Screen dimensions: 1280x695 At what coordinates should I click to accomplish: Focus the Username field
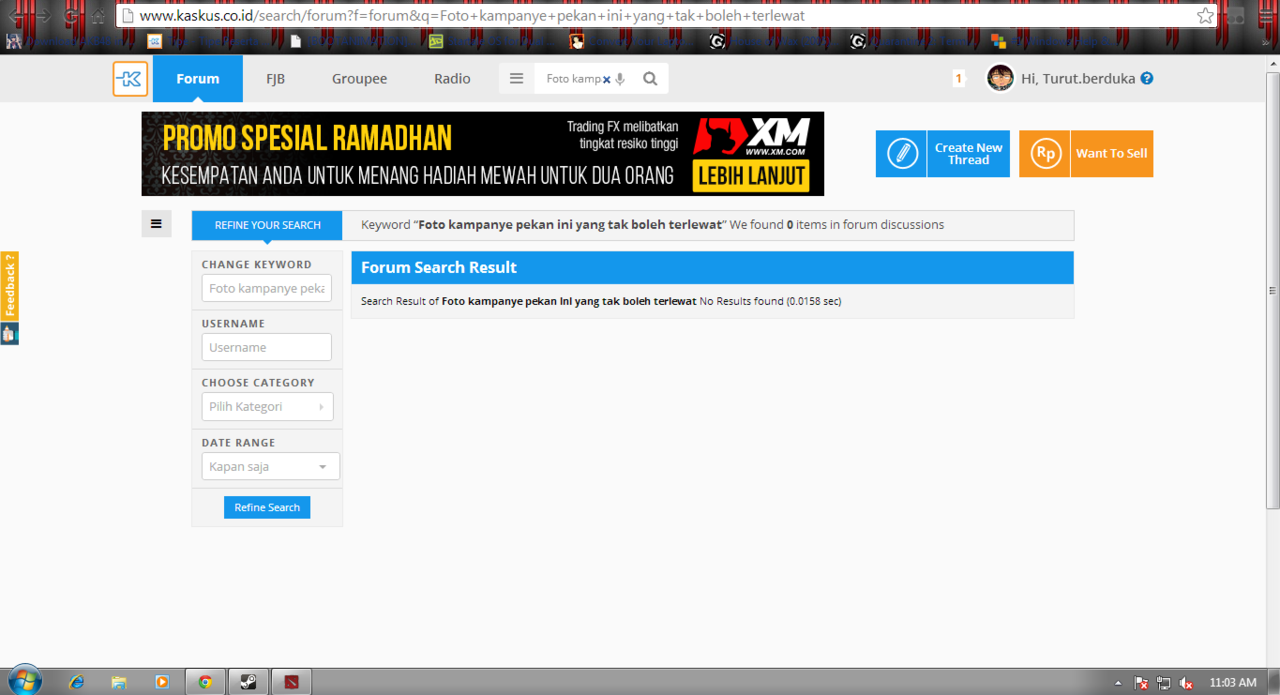[x=266, y=347]
